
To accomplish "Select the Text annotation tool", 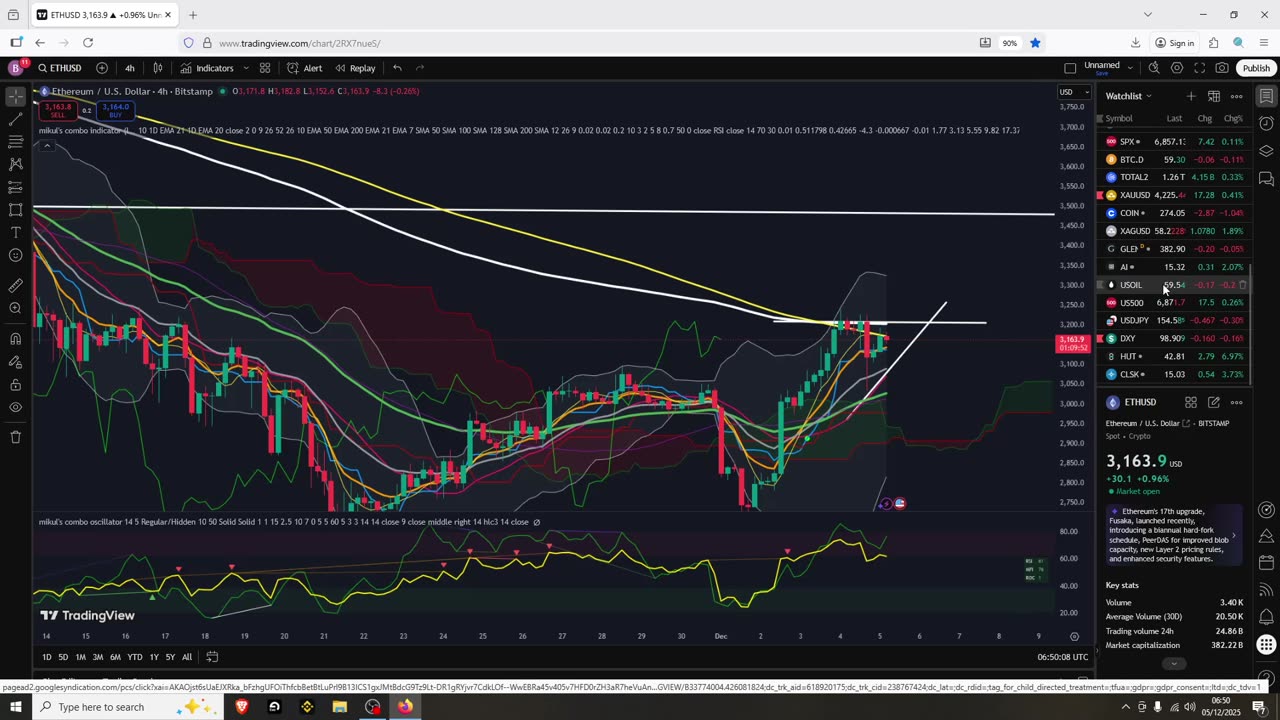I will tap(15, 233).
